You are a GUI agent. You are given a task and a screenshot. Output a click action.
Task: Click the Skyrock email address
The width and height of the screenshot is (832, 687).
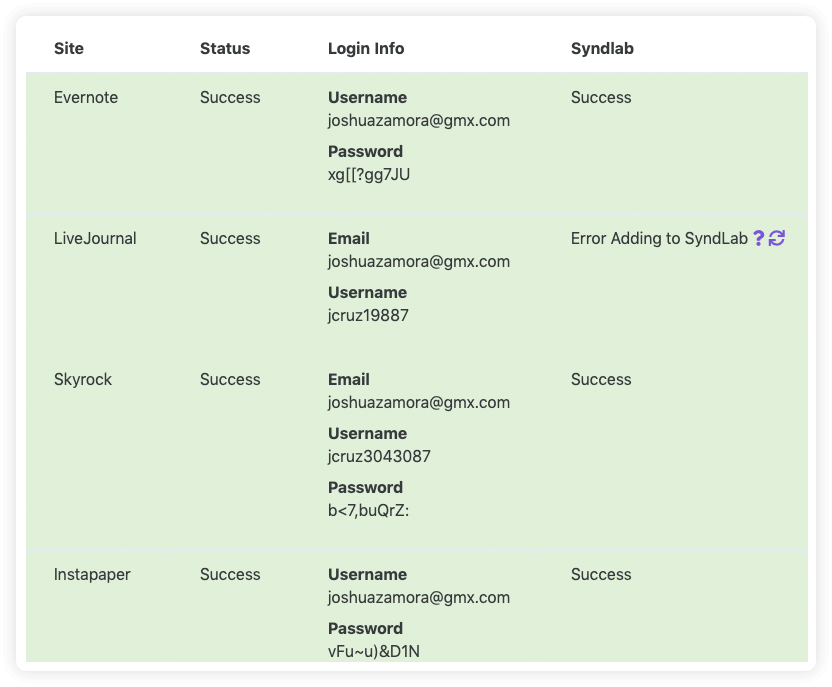click(419, 403)
